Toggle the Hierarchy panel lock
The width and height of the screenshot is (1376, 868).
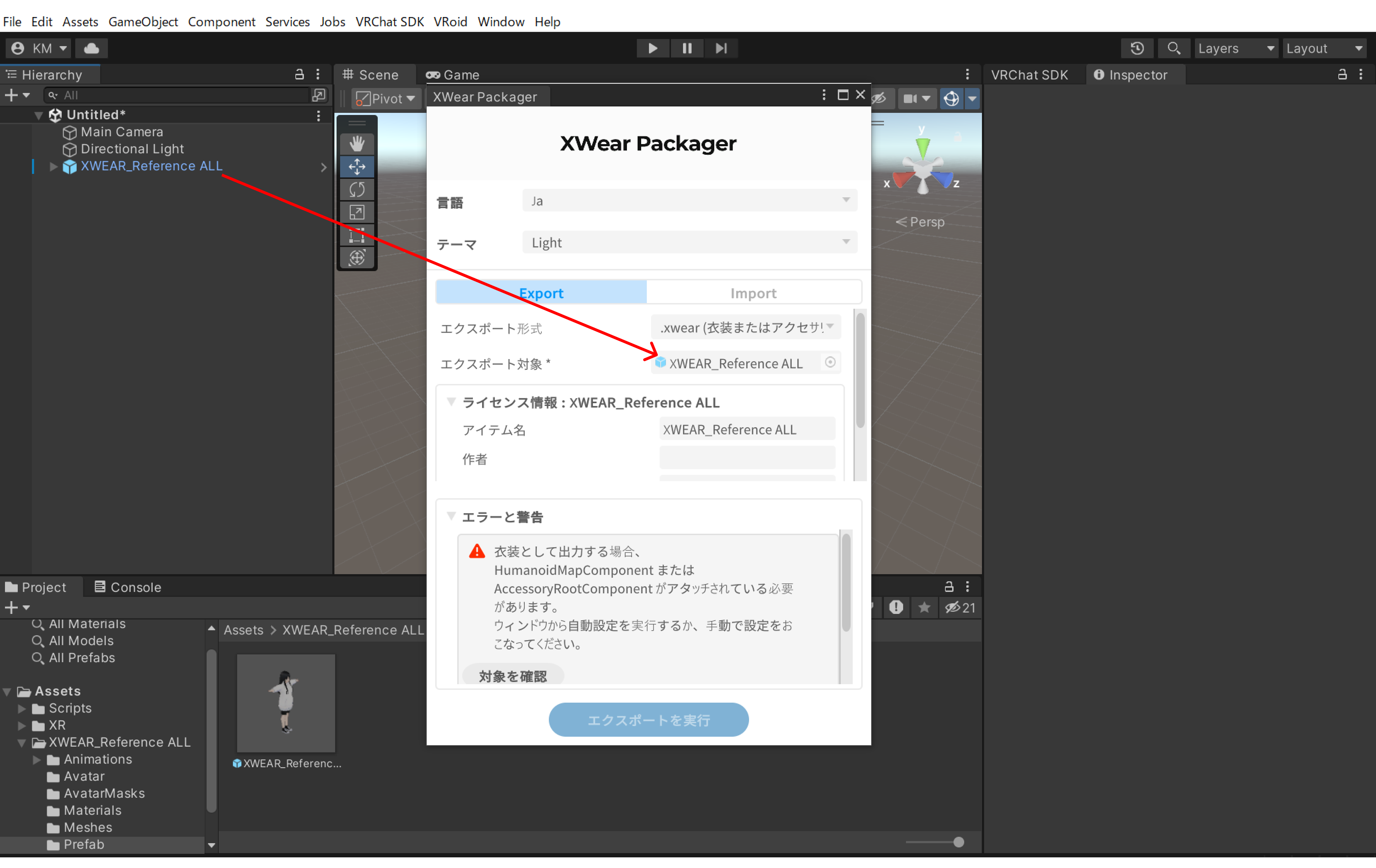click(299, 74)
